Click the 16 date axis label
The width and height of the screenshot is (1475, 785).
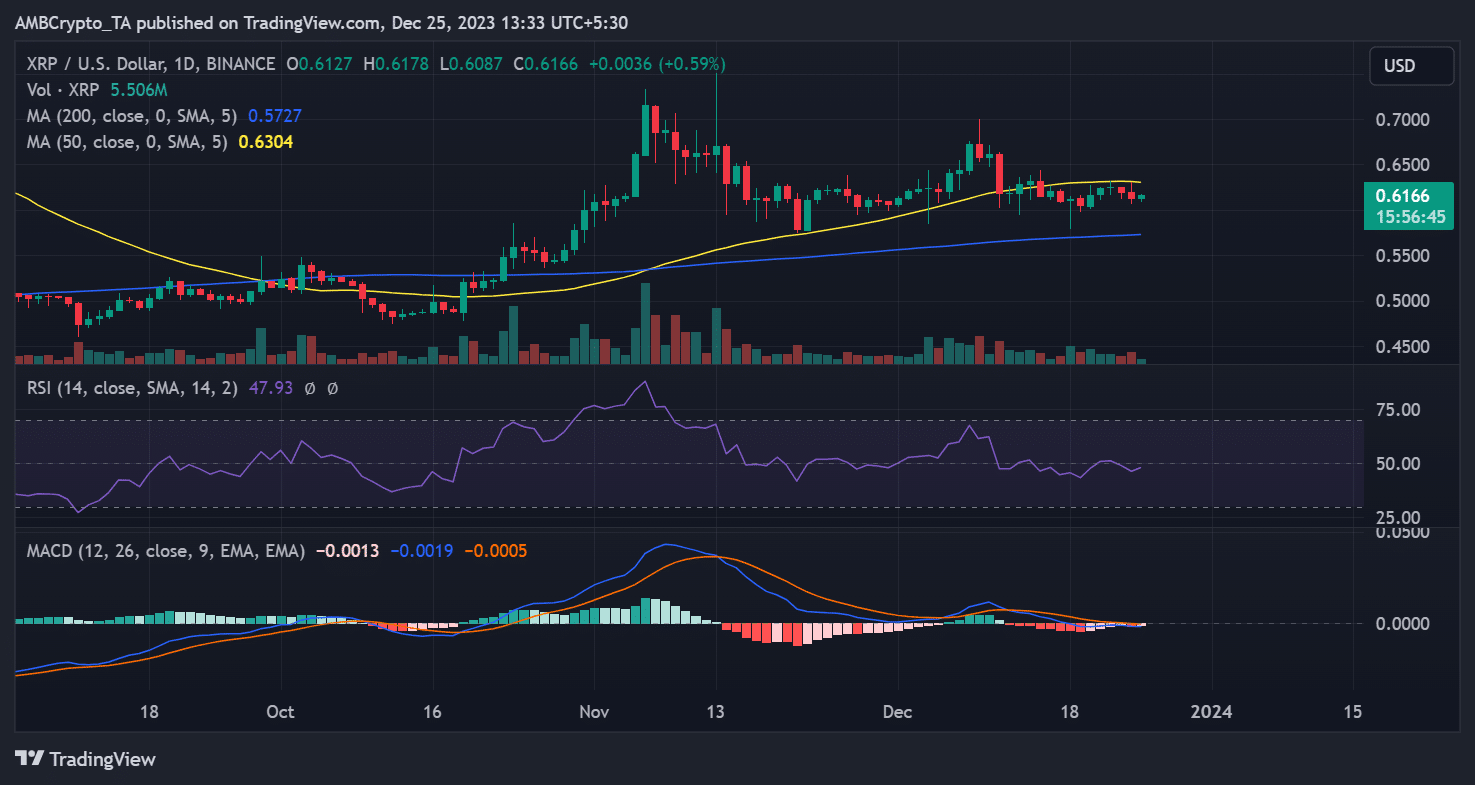432,712
